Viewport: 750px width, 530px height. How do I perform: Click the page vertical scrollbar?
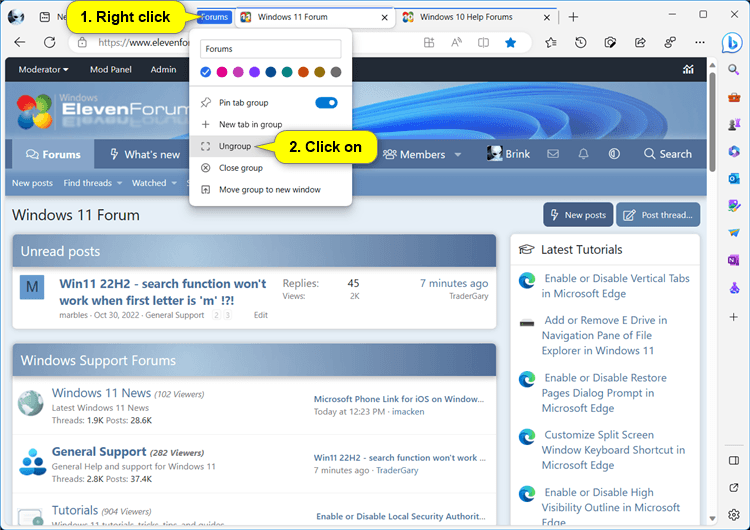(x=712, y=121)
